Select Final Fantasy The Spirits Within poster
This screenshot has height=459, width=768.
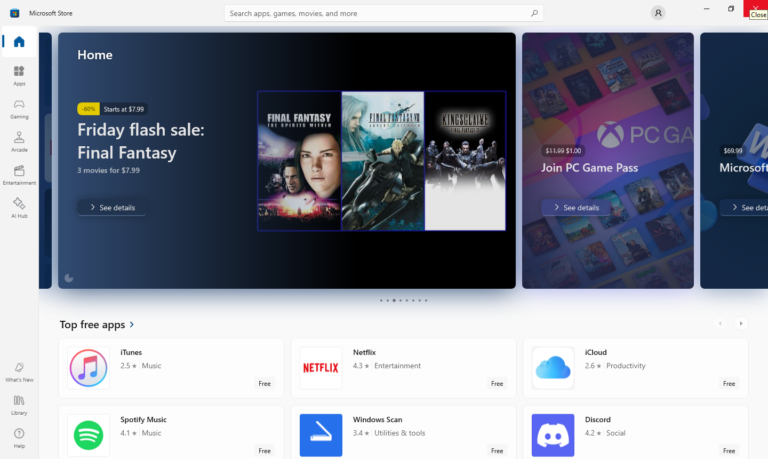coord(299,161)
